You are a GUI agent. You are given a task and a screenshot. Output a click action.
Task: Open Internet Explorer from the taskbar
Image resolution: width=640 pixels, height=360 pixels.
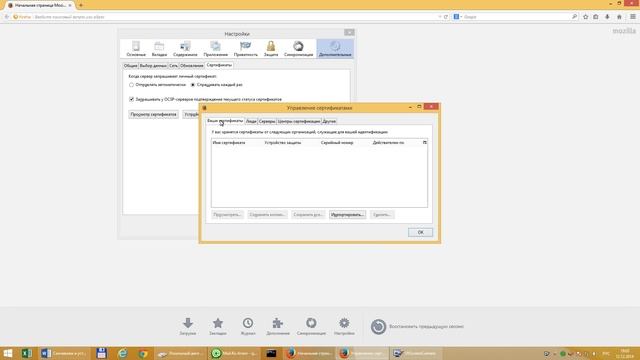coord(122,353)
